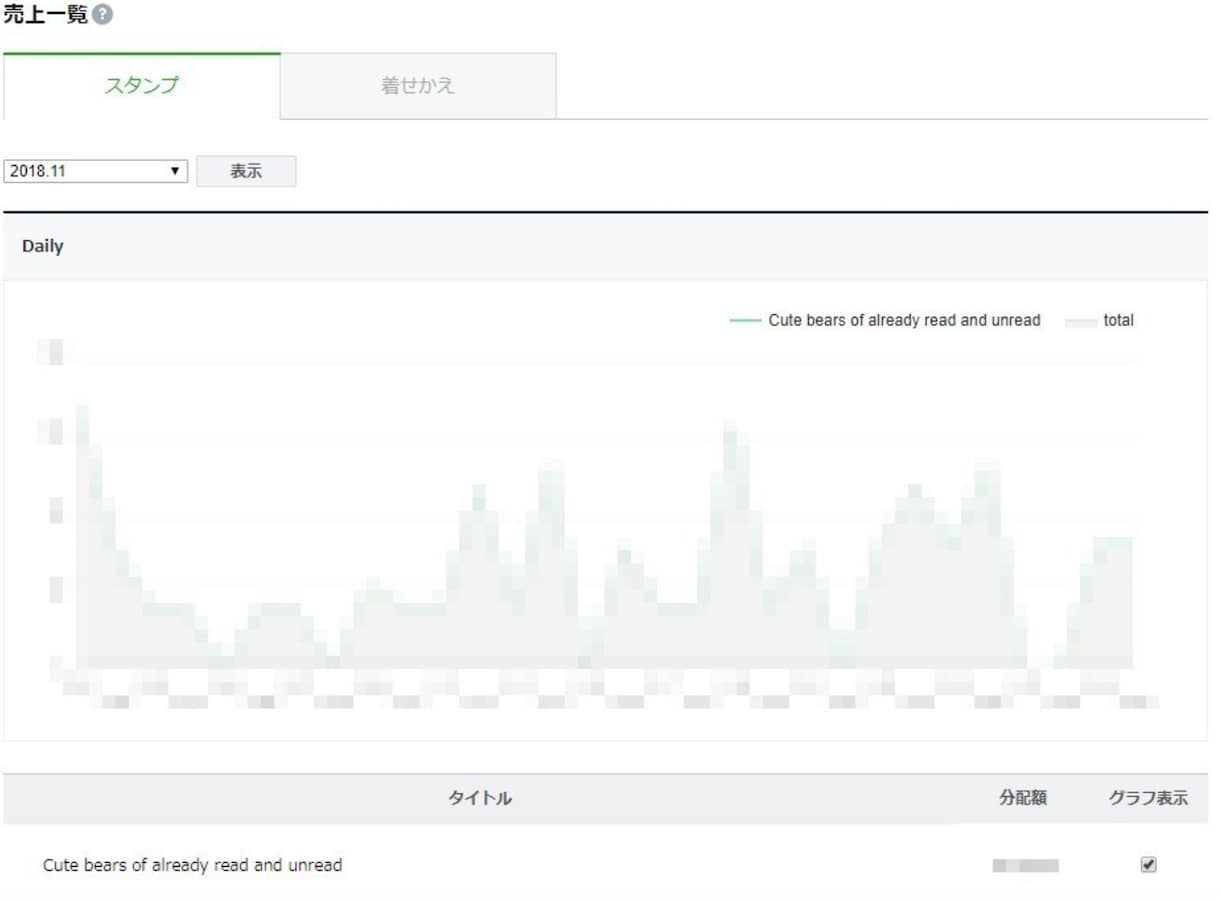1220x900 pixels.
Task: Toggle the Cute bears legend entry
Action: pos(886,321)
